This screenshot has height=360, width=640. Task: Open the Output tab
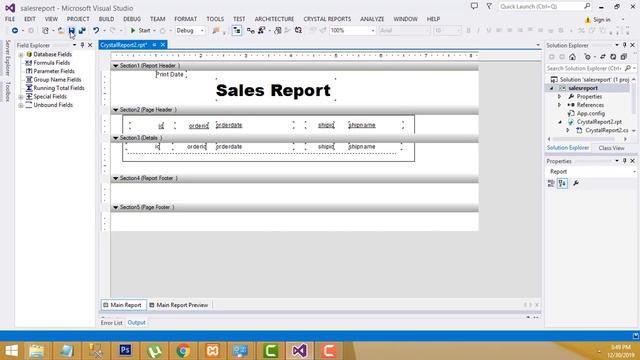coord(136,322)
